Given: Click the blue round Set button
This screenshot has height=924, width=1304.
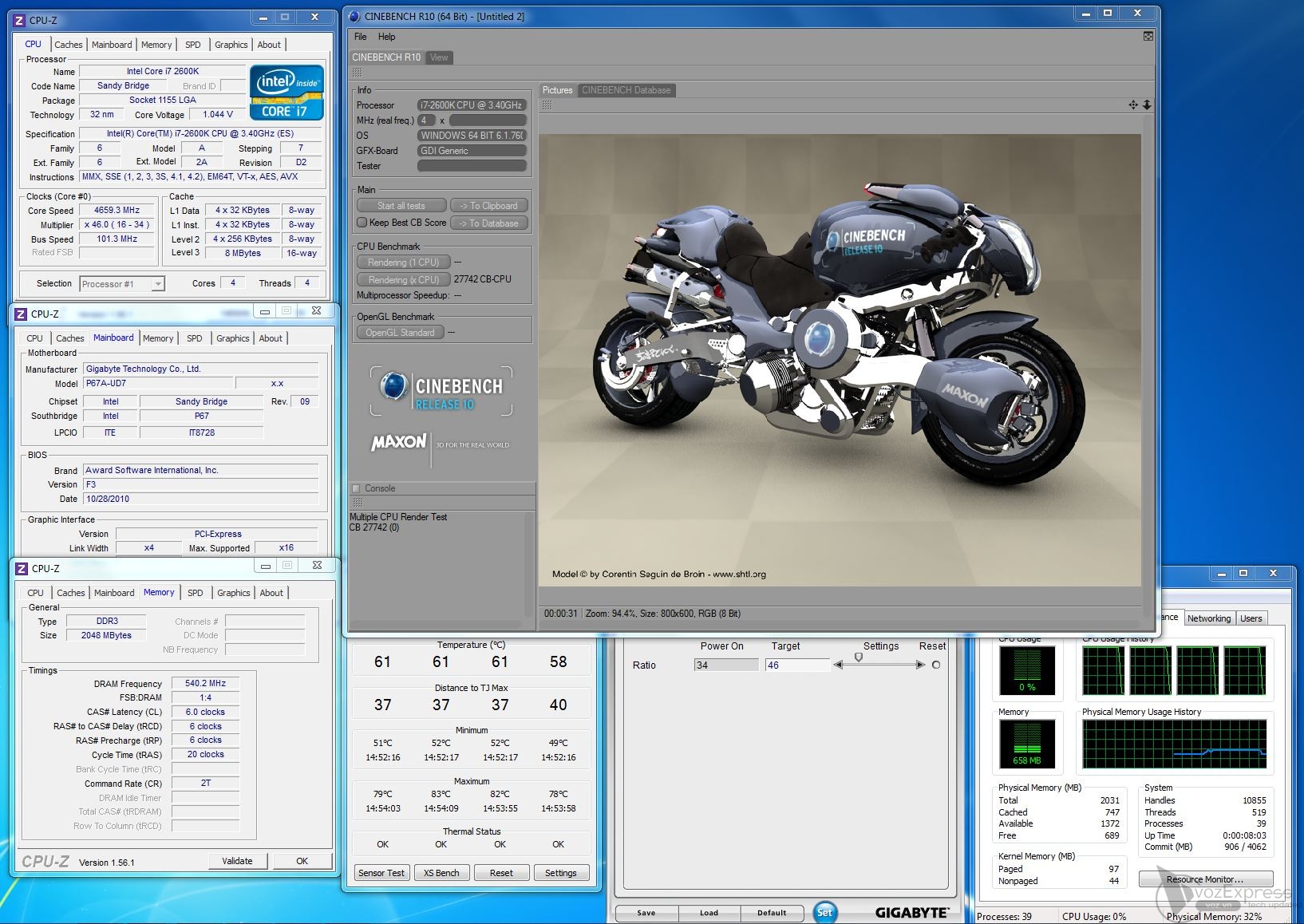Looking at the screenshot, I should (824, 912).
